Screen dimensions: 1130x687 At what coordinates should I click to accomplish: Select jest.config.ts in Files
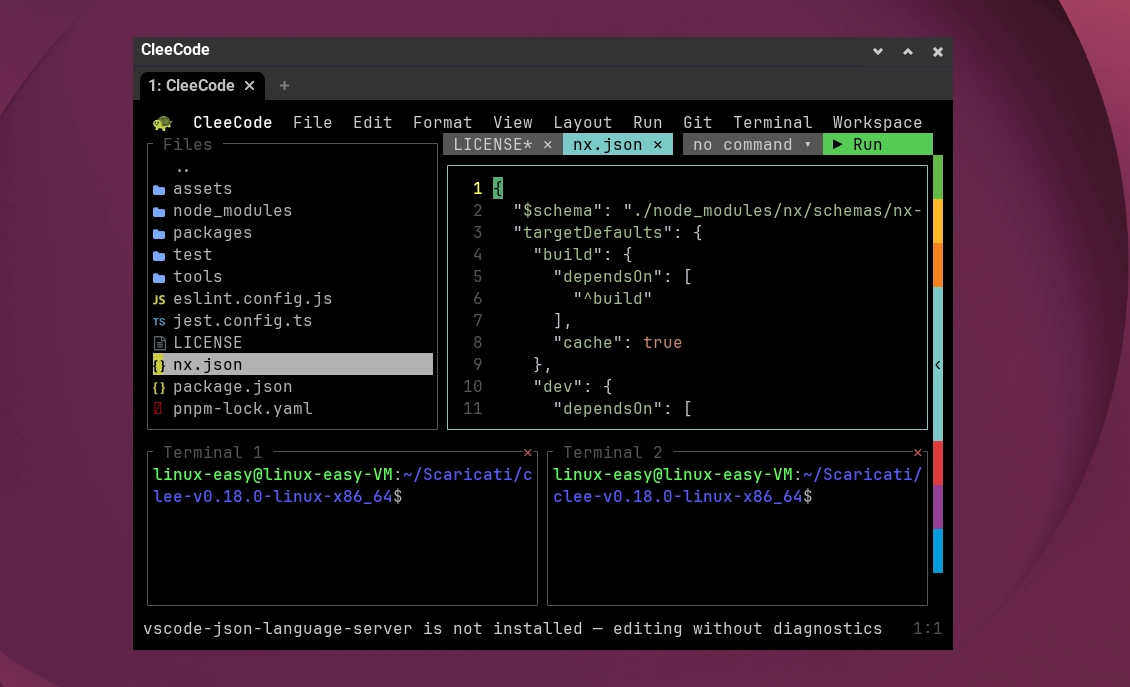(x=233, y=321)
